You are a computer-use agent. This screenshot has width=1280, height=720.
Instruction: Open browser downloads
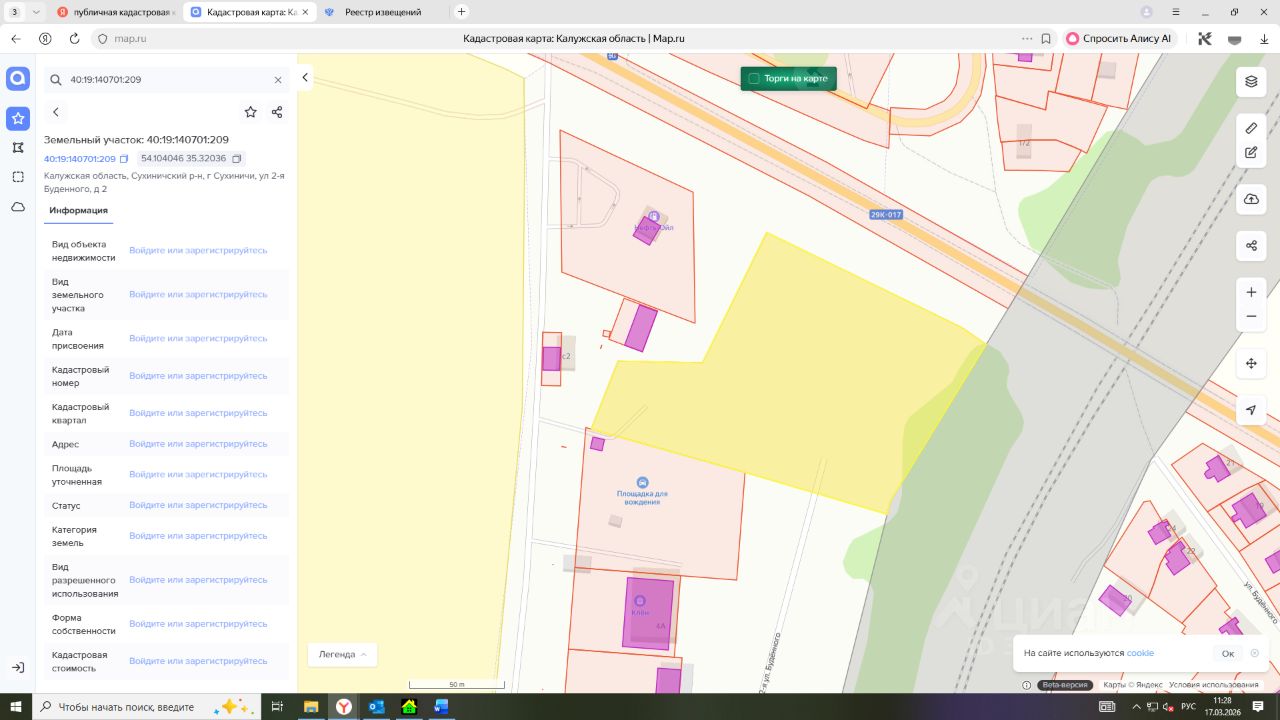(x=1264, y=39)
